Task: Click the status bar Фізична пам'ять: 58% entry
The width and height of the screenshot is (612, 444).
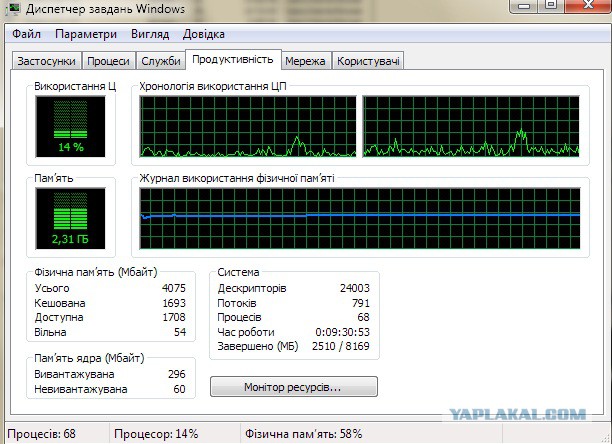Action: [x=304, y=434]
